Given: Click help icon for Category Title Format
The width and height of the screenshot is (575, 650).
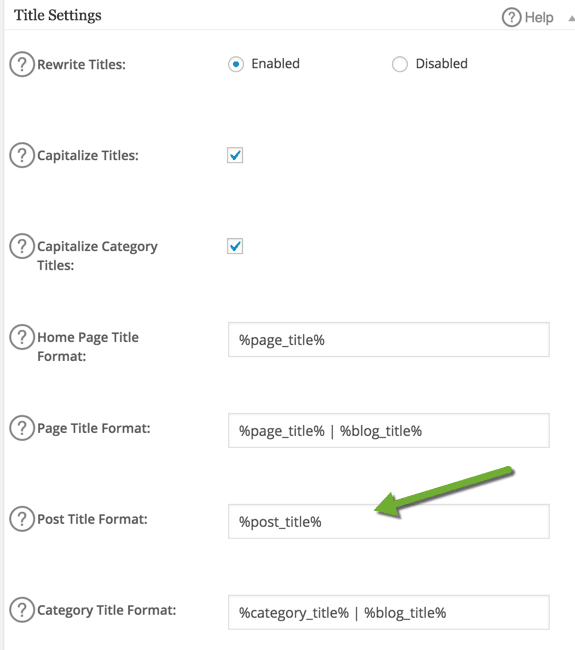Looking at the screenshot, I should [22, 609].
